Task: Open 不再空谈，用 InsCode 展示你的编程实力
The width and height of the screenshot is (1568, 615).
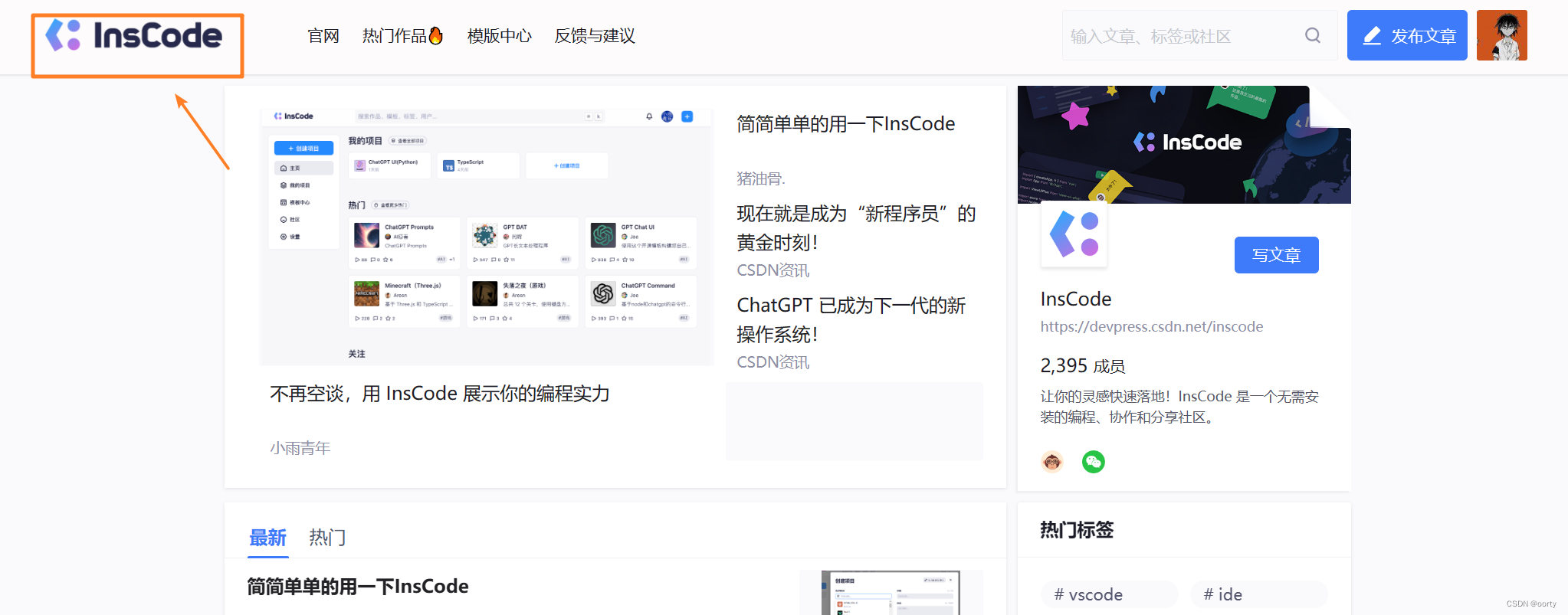Action: click(x=440, y=394)
